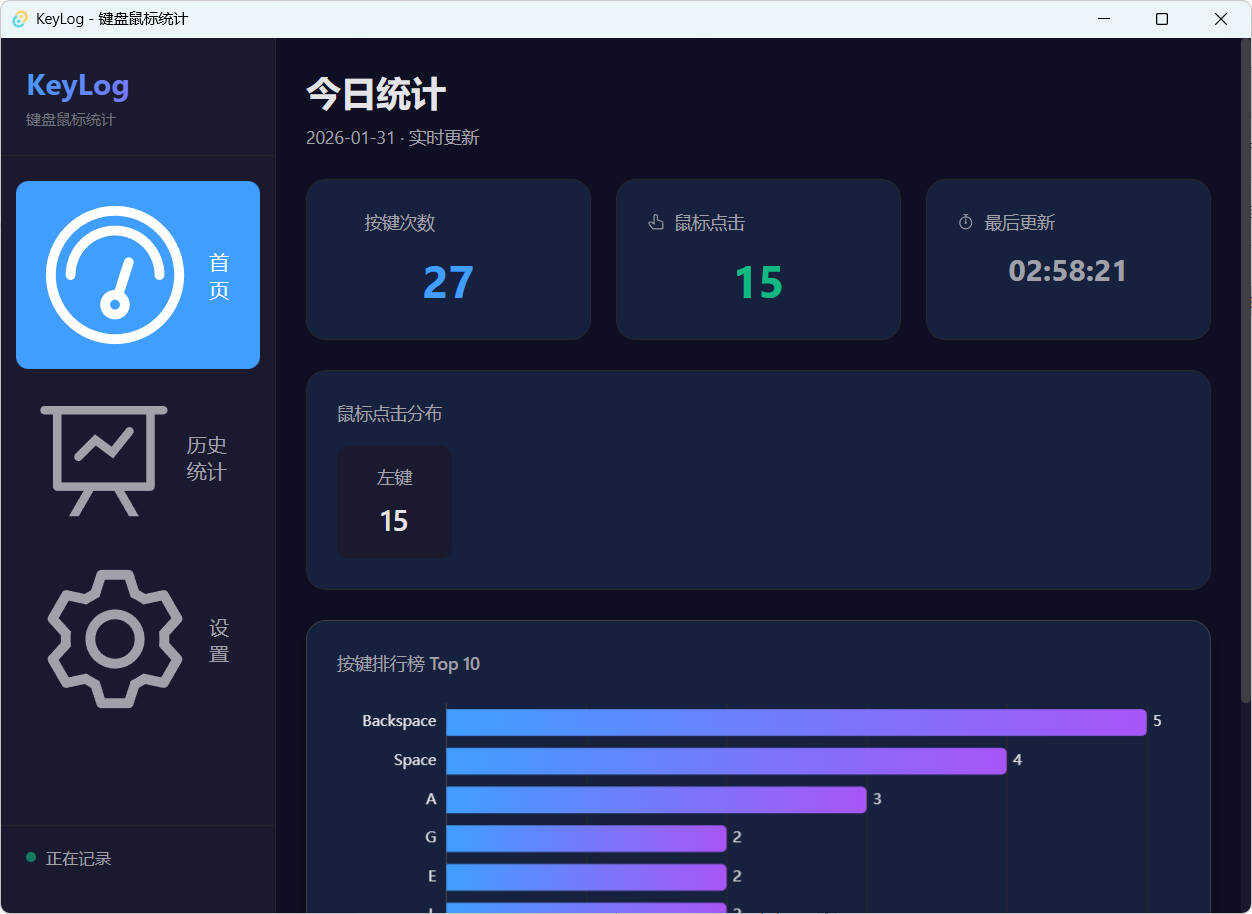Click the KeyLog heading in the sidebar
The image size is (1252, 914).
tap(77, 85)
